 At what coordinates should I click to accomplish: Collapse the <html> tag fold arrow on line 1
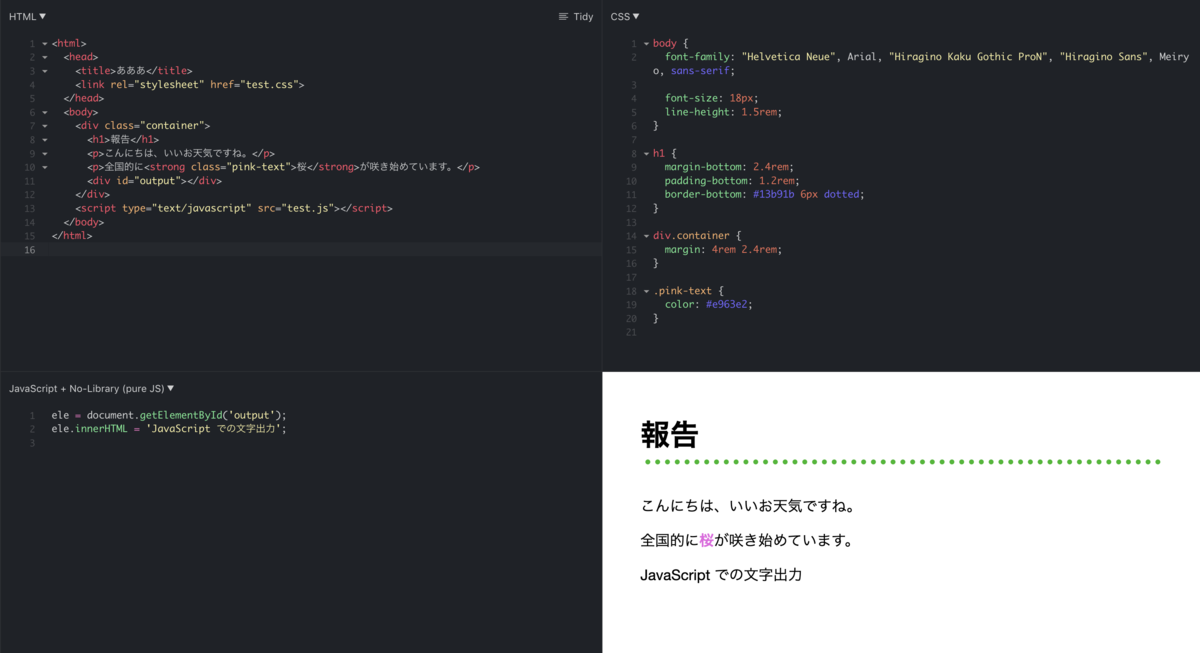(44, 44)
